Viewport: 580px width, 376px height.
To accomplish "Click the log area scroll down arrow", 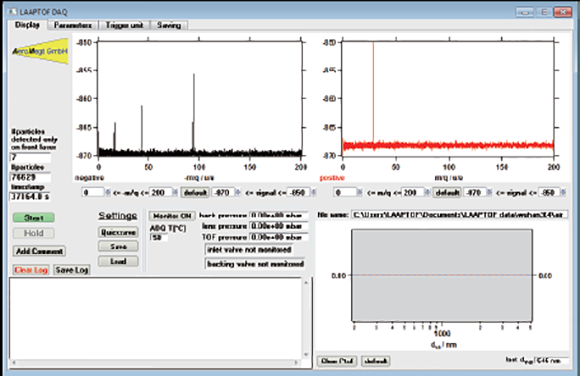I will [306, 355].
